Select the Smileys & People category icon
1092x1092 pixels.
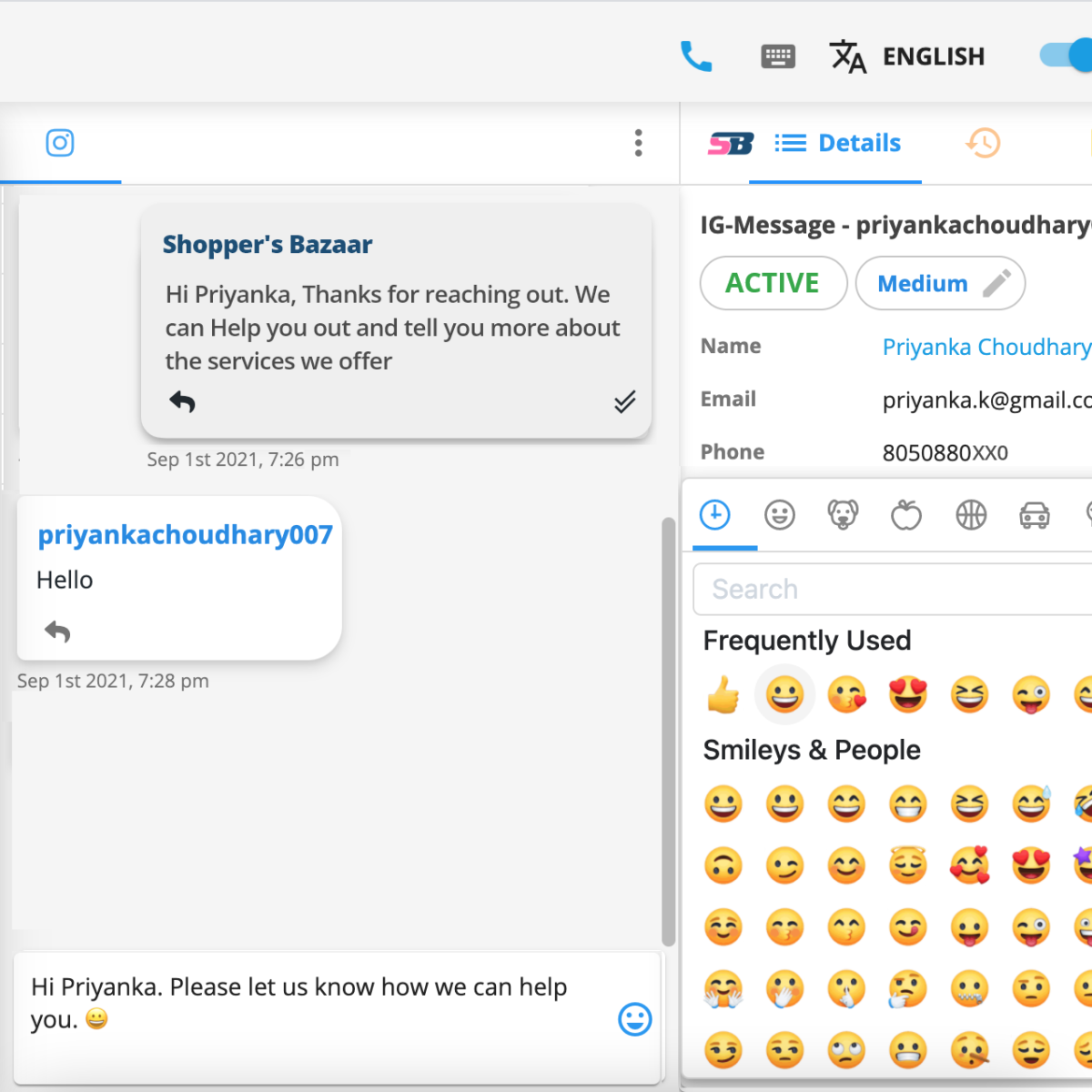779,515
